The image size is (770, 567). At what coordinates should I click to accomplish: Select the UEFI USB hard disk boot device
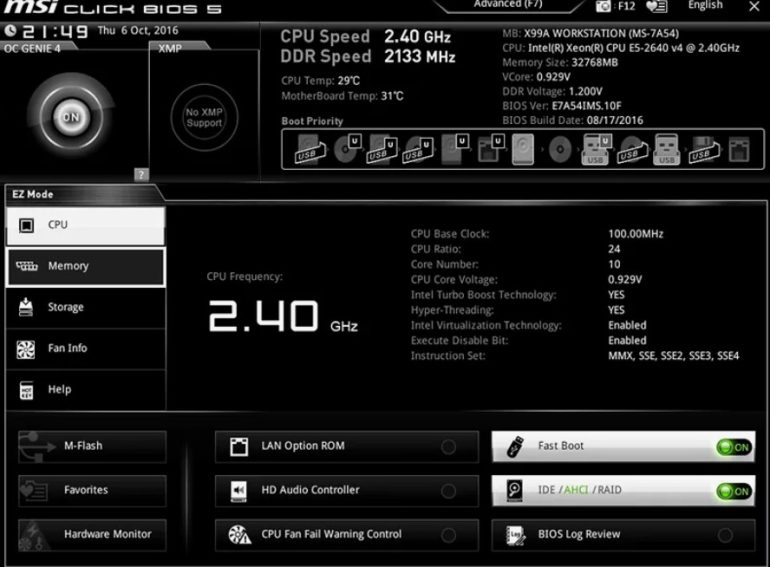382,149
